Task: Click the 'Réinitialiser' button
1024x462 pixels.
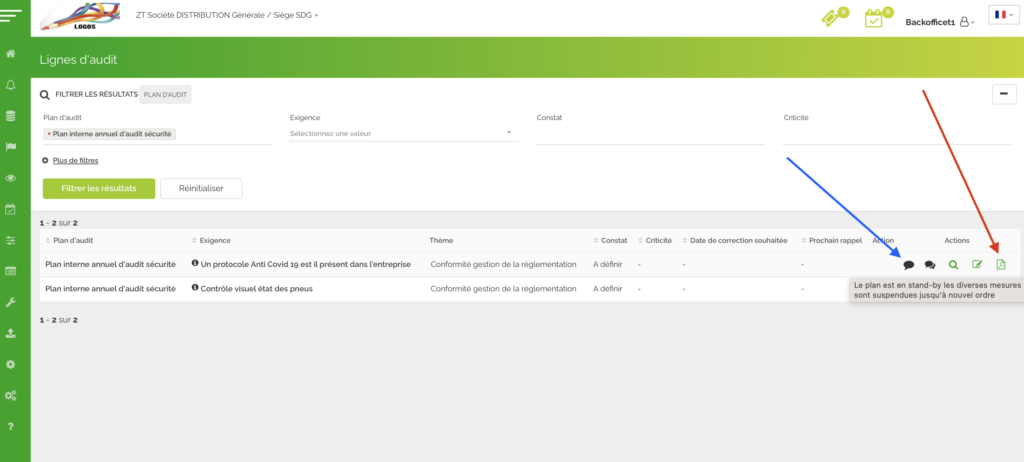Action: point(201,188)
